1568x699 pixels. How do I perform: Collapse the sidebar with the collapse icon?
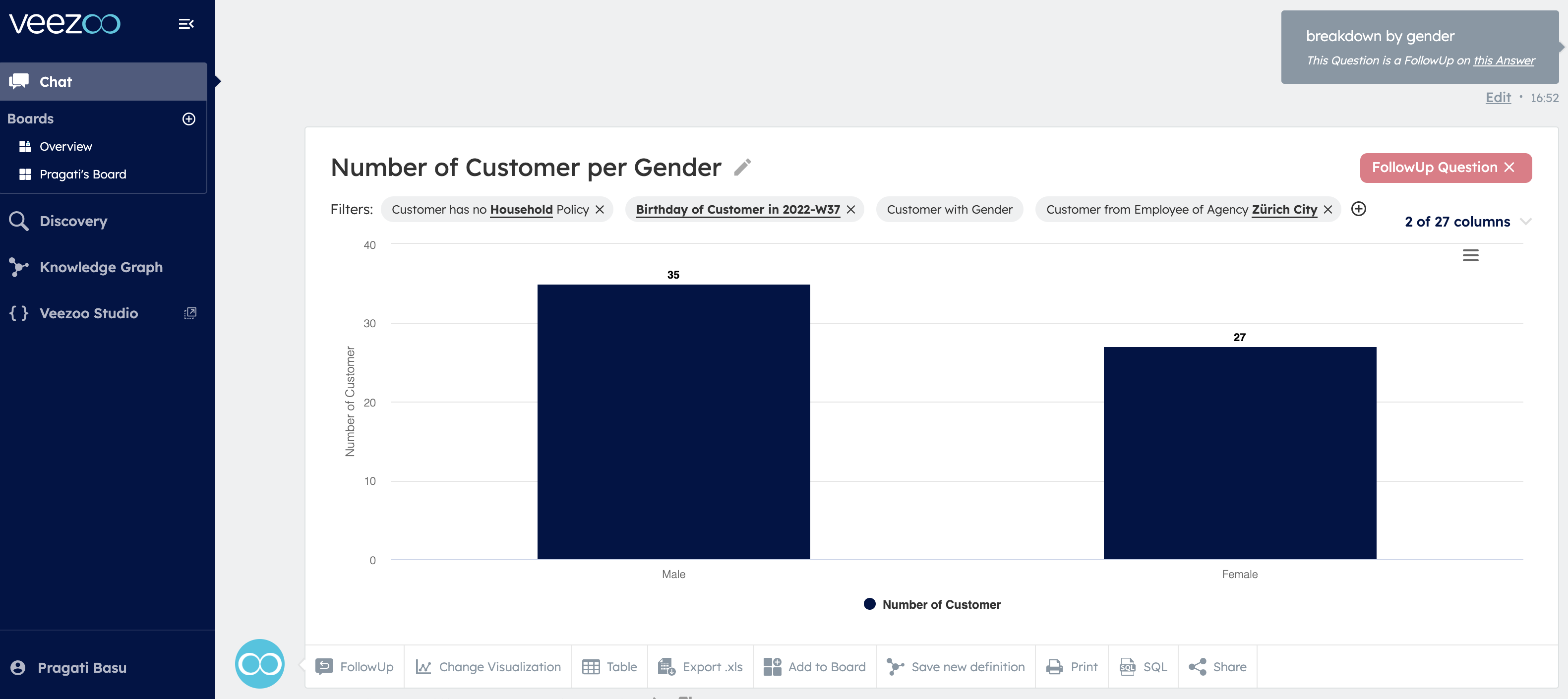(x=186, y=24)
